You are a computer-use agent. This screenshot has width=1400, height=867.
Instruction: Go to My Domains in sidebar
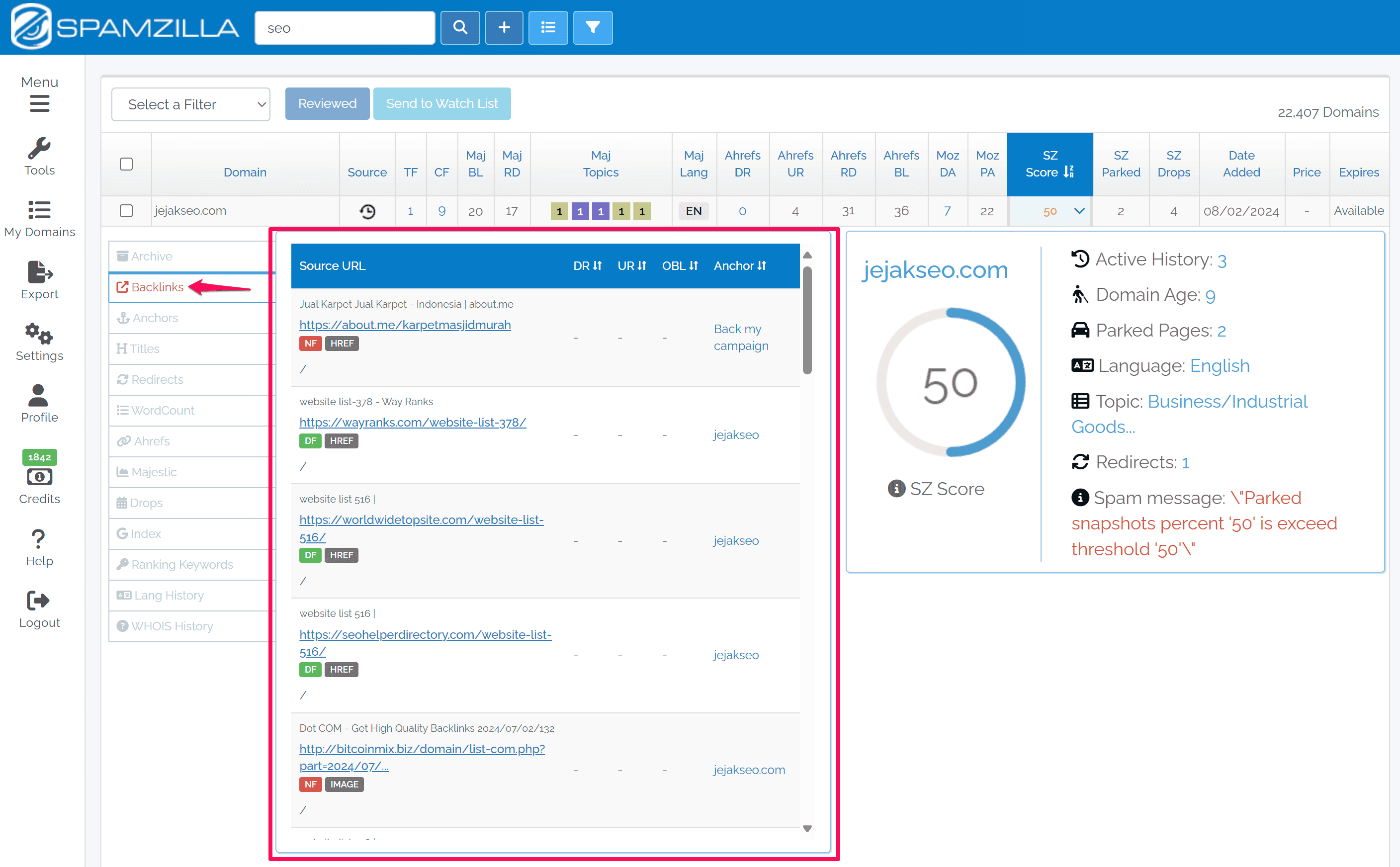pos(40,218)
